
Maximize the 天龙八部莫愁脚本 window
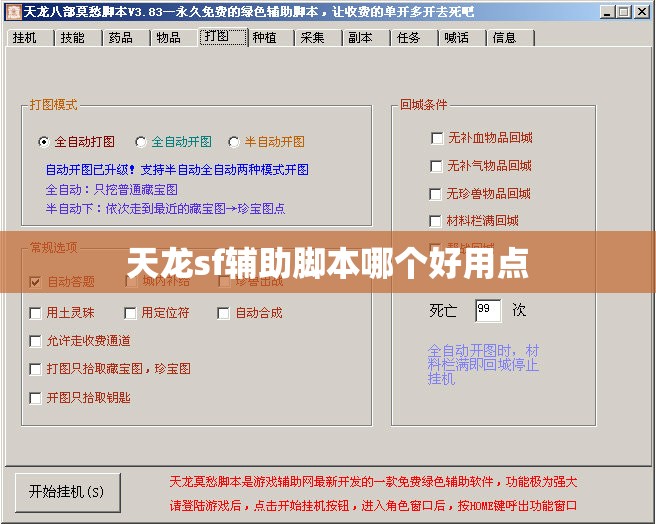[623, 12]
